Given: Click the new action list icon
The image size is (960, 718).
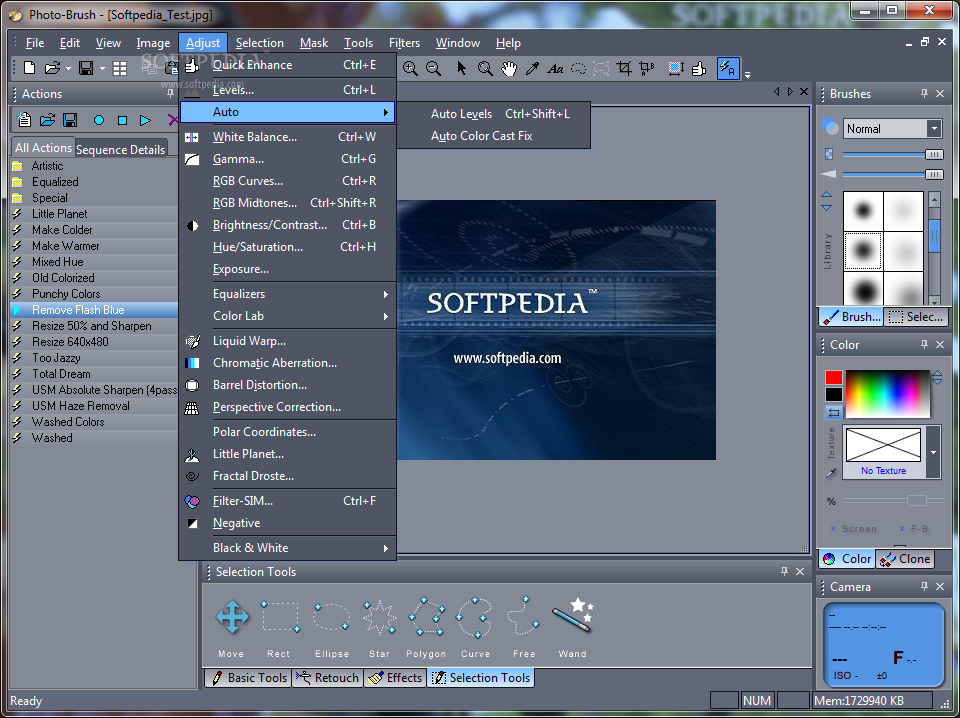Looking at the screenshot, I should [x=24, y=119].
